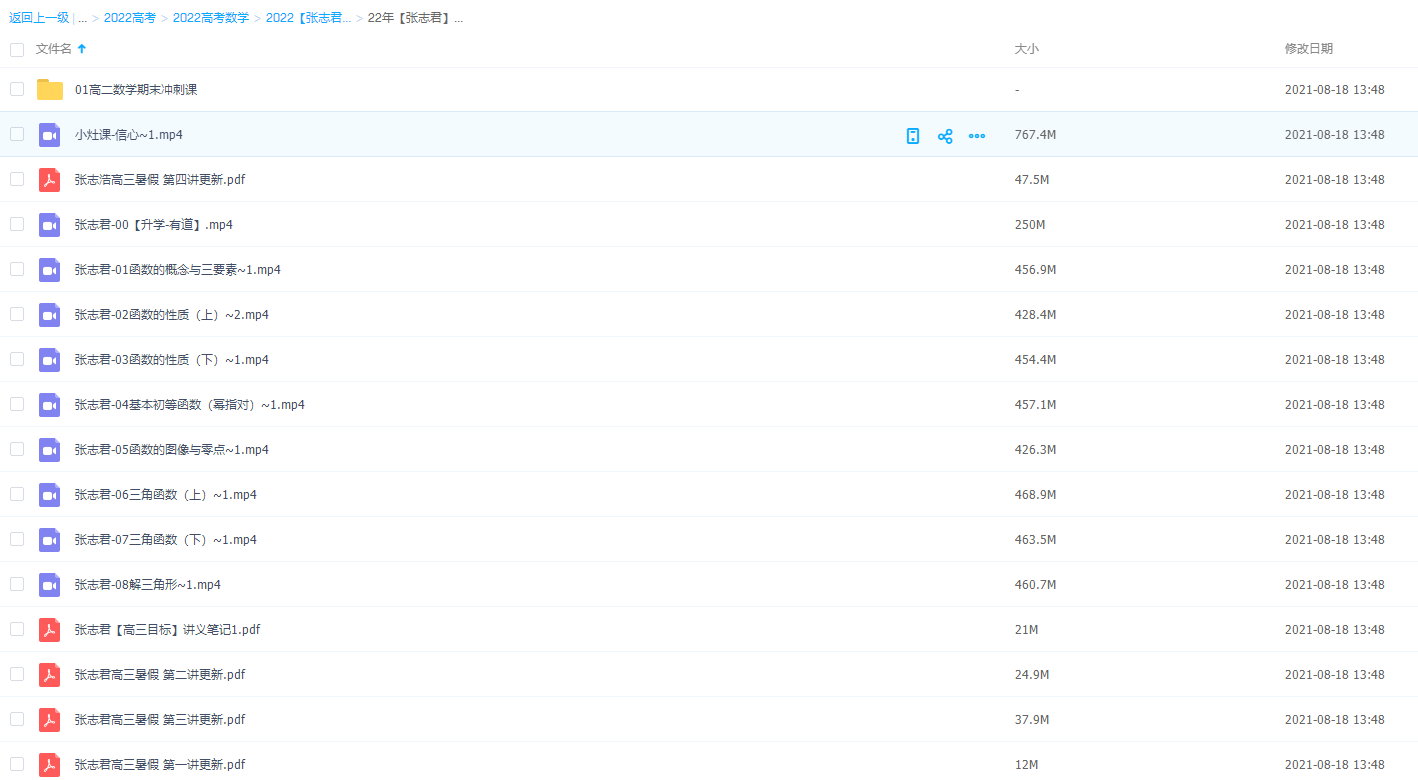Sort files by 修改日期 column header
Image resolution: width=1418 pixels, height=780 pixels.
1308,49
